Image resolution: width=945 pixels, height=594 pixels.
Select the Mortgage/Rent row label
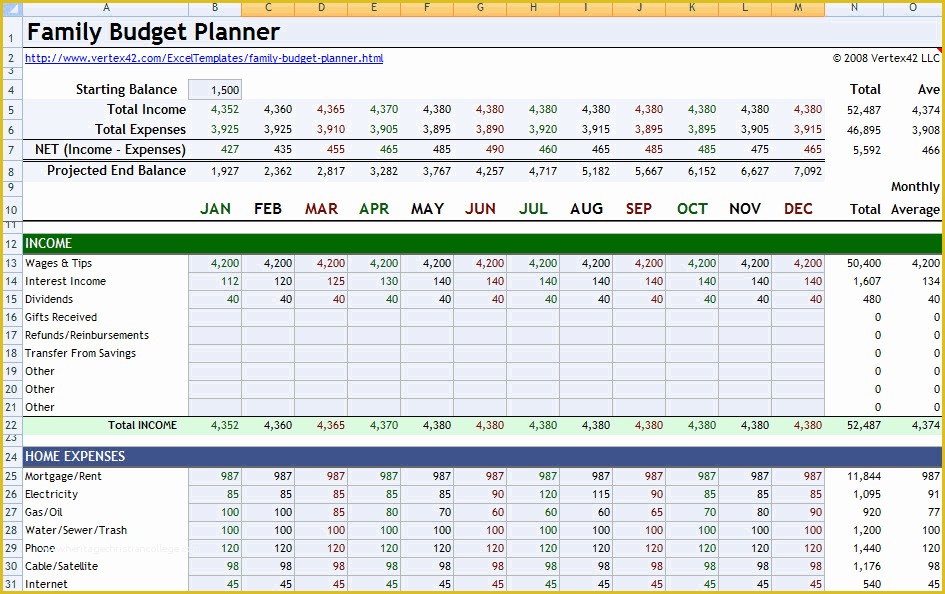pos(63,477)
